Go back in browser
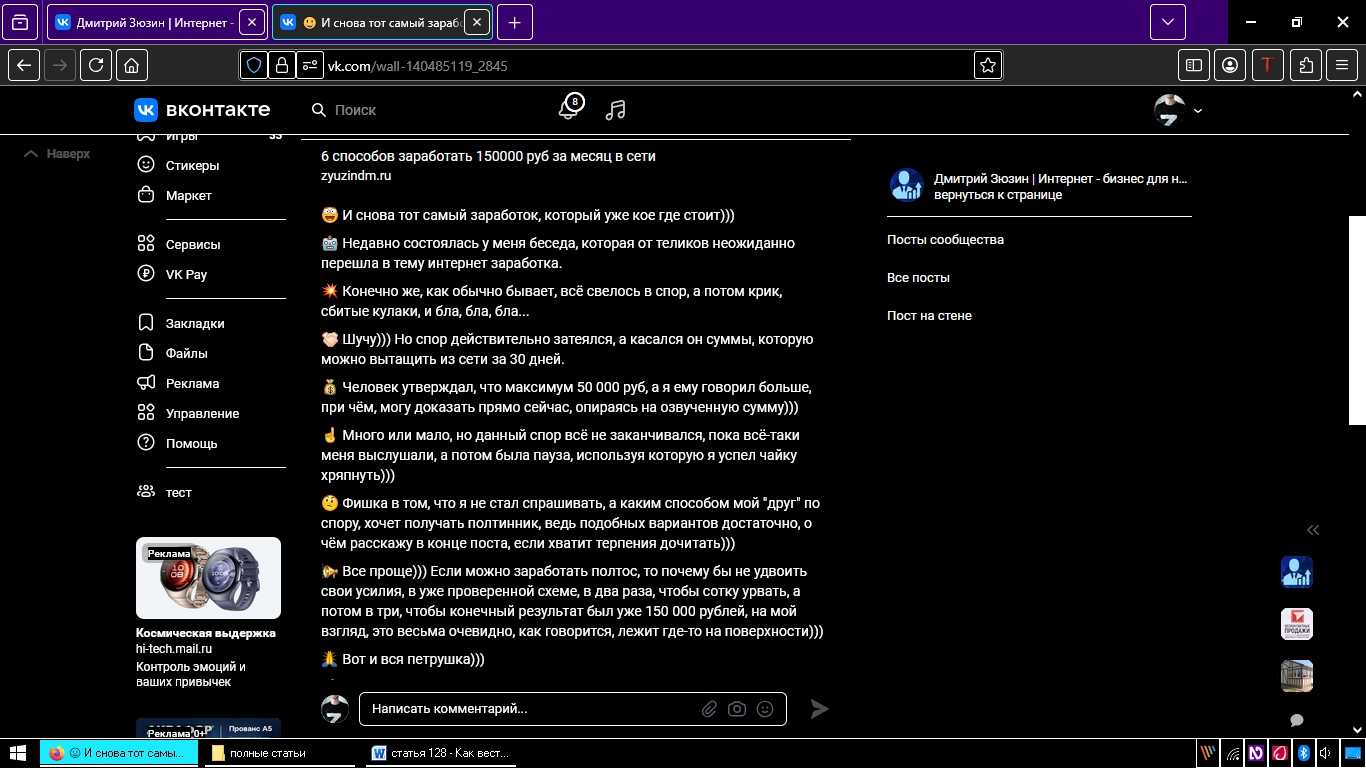The height and width of the screenshot is (768, 1366). (x=24, y=65)
